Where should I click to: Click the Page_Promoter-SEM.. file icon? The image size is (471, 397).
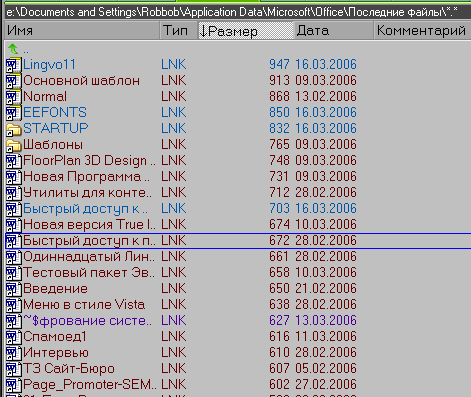(x=13, y=385)
